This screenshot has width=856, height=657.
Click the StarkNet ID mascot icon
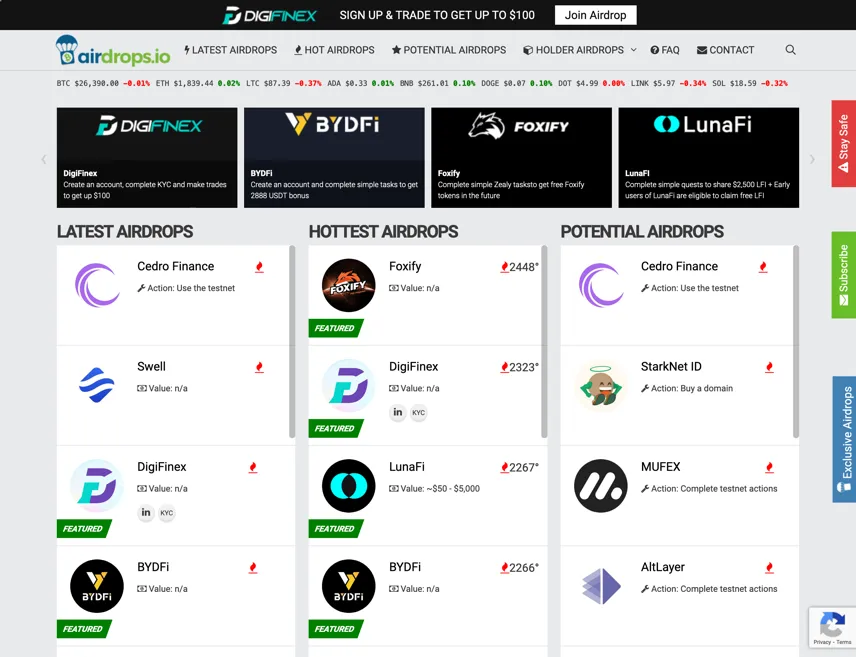(601, 385)
